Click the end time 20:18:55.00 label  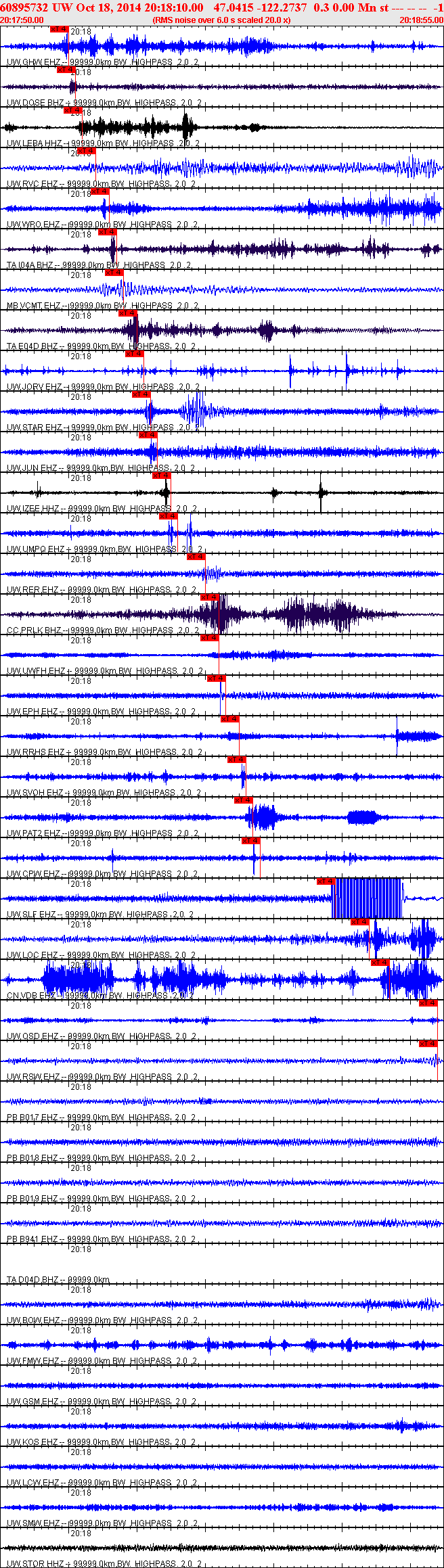(422, 20)
